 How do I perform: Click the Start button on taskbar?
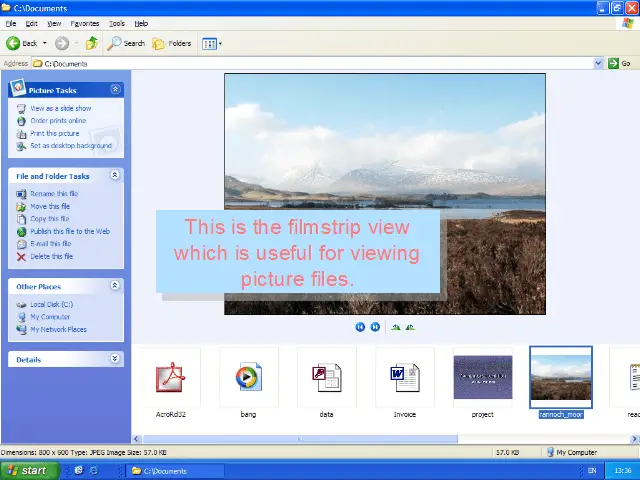[25, 470]
